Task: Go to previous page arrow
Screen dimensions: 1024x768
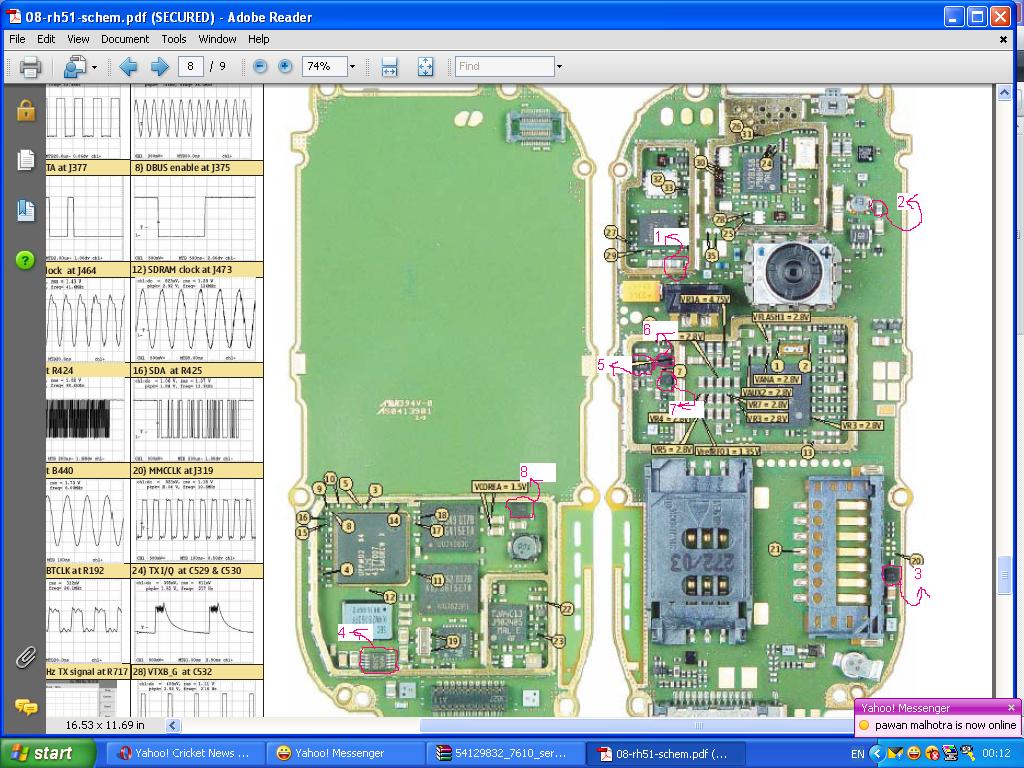Action: (x=128, y=67)
